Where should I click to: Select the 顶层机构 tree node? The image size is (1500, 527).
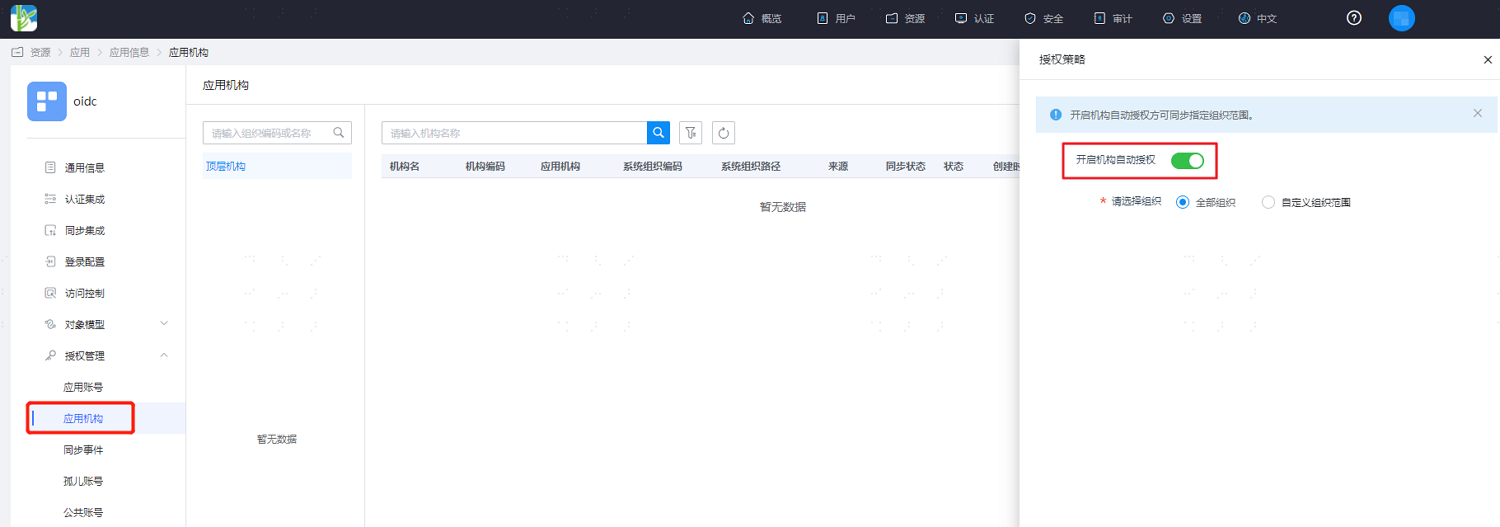point(225,166)
